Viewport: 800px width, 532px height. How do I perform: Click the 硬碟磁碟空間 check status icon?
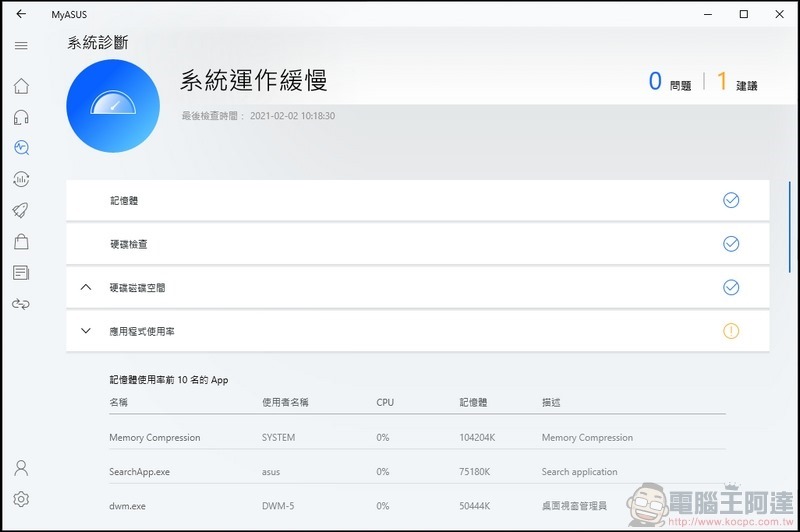731,287
